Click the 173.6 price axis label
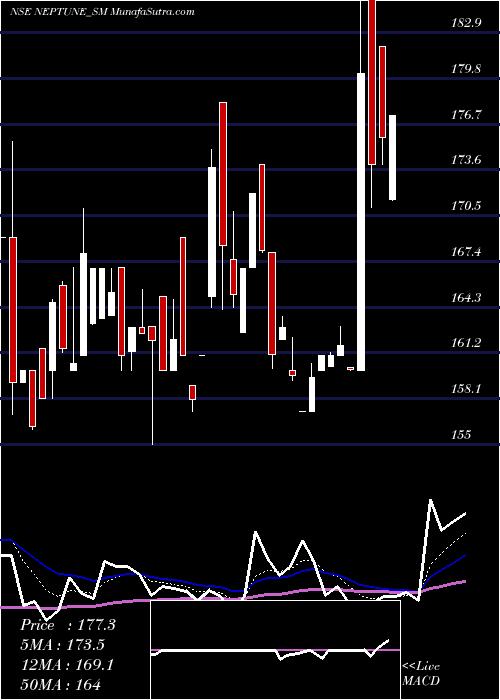This screenshot has height=700, width=500. [466, 160]
